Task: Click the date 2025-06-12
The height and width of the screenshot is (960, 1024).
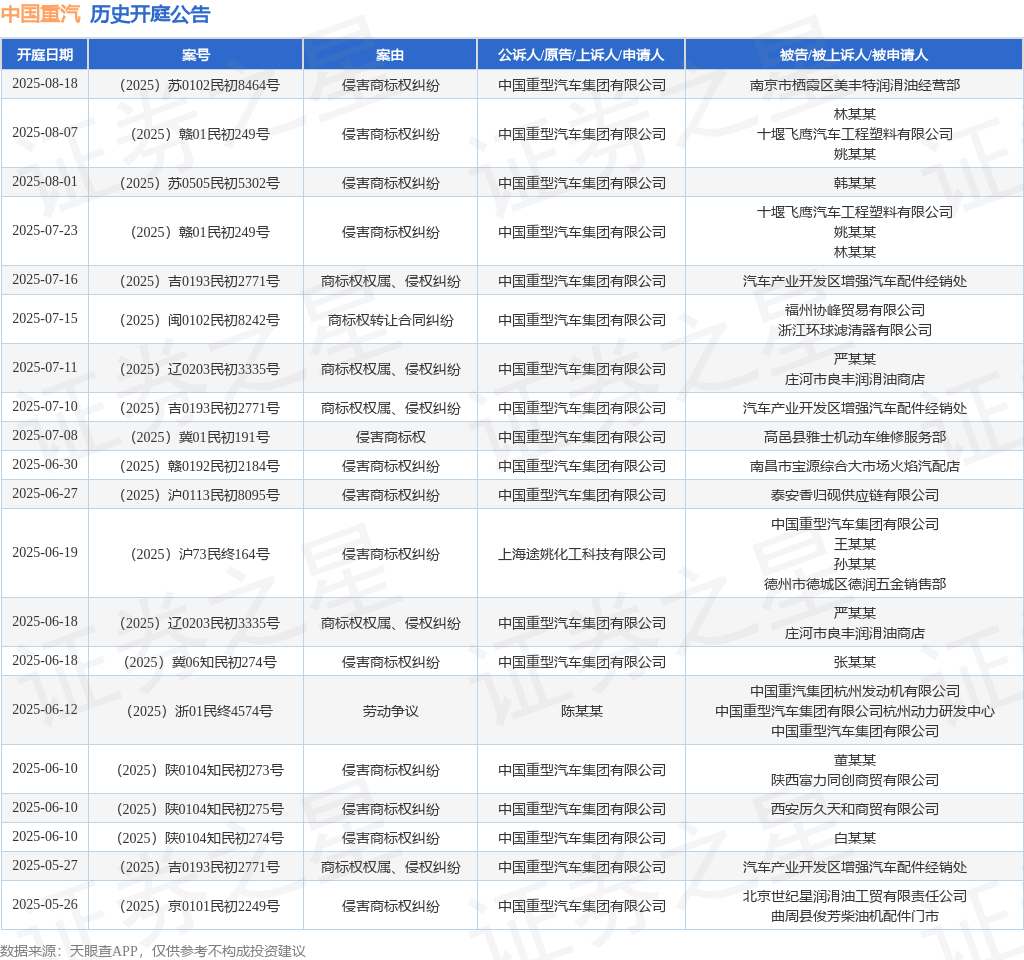Action: click(x=44, y=709)
